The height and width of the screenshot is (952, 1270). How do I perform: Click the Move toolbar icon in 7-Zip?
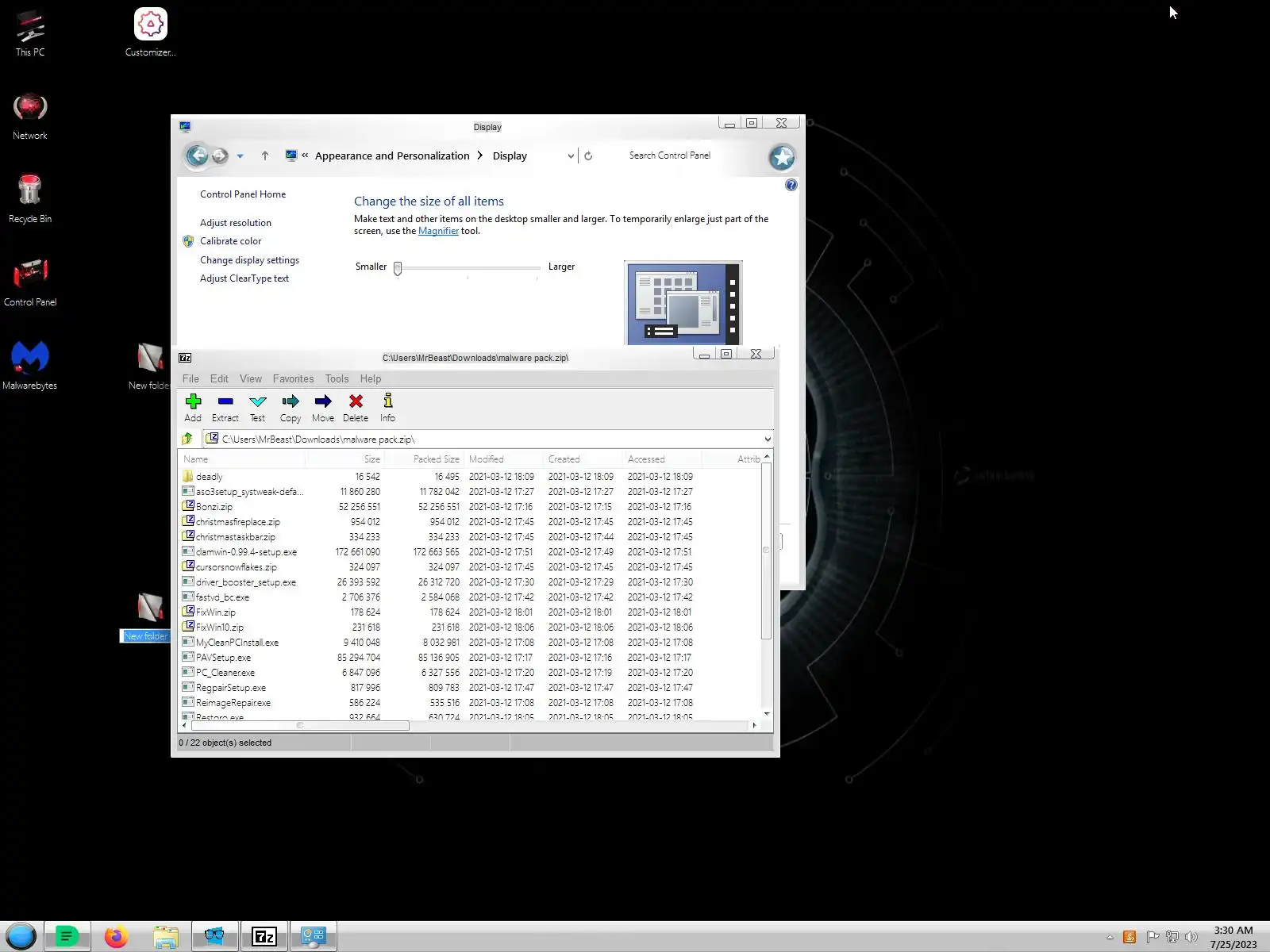pyautogui.click(x=323, y=407)
